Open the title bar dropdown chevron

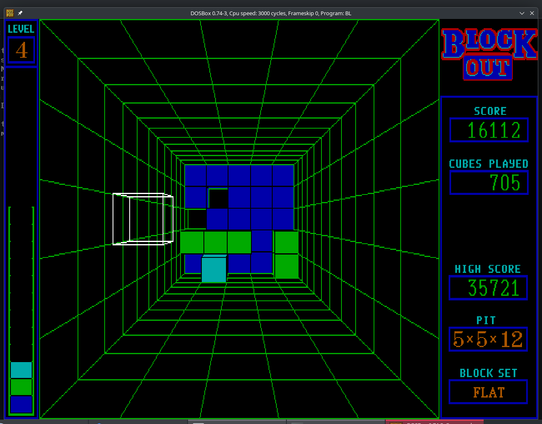tap(522, 13)
